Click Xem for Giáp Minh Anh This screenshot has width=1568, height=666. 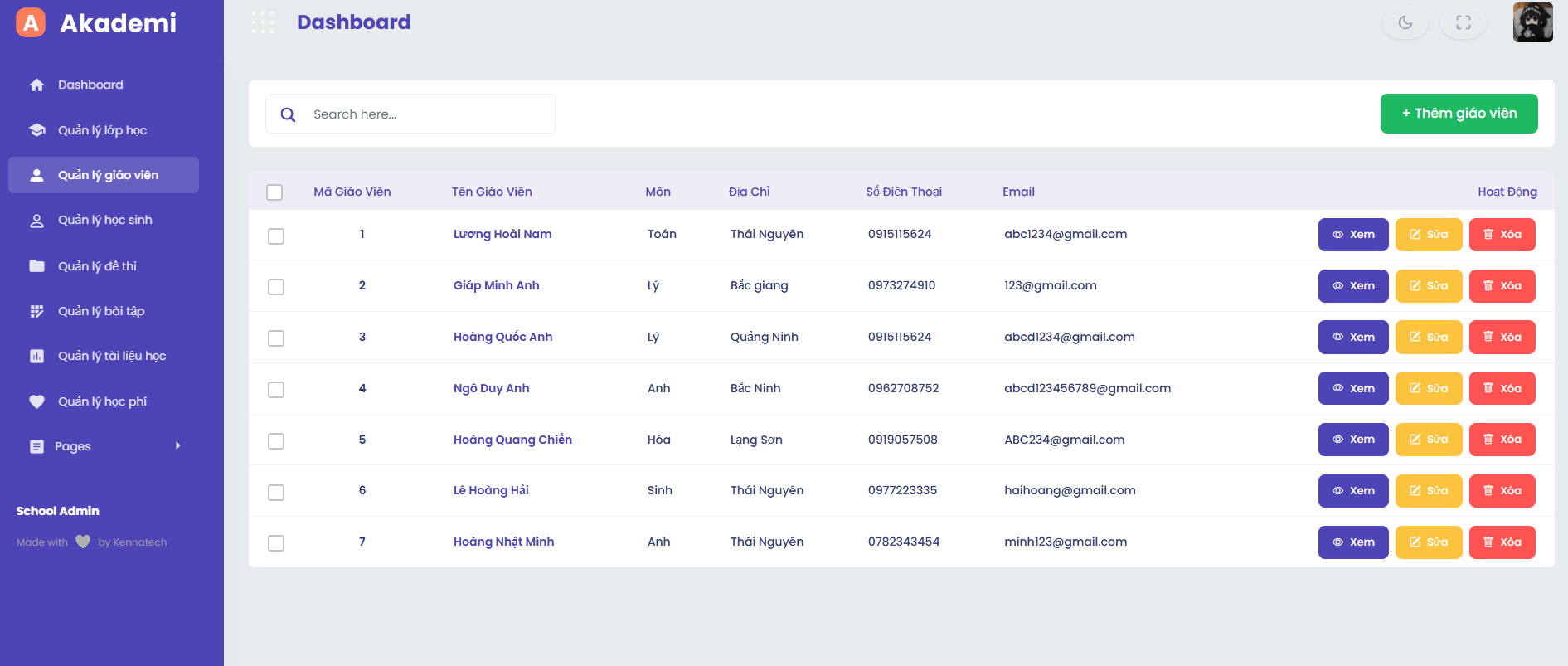coord(1352,286)
